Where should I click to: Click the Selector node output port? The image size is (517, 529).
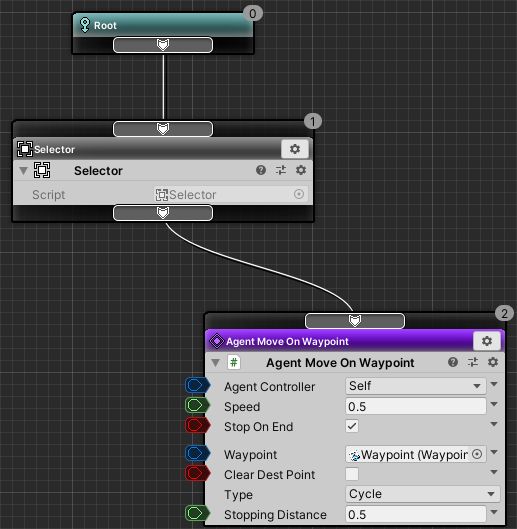163,213
